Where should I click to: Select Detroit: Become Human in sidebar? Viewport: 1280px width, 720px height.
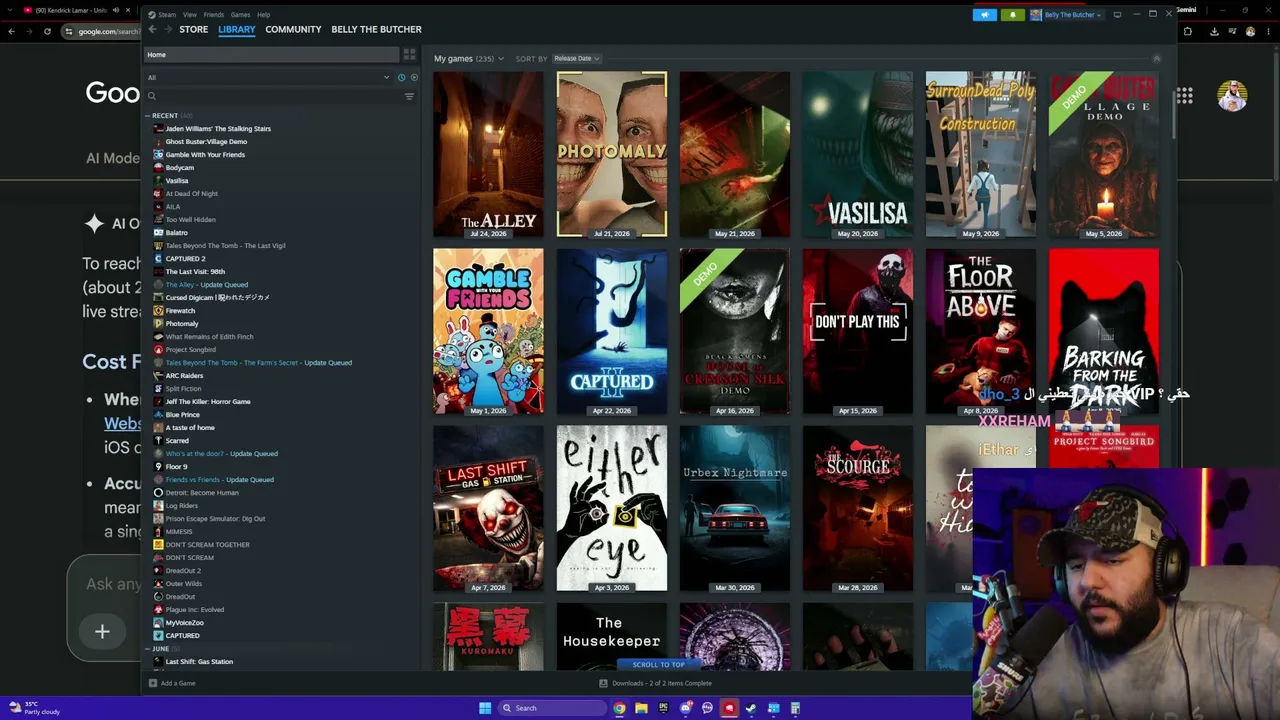click(x=202, y=493)
